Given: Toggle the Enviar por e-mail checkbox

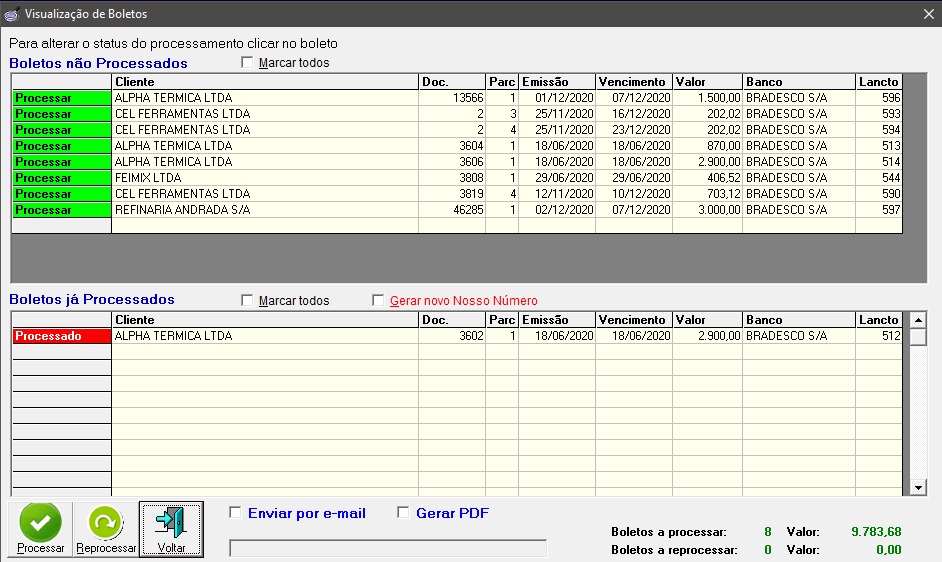Looking at the screenshot, I should pos(236,513).
